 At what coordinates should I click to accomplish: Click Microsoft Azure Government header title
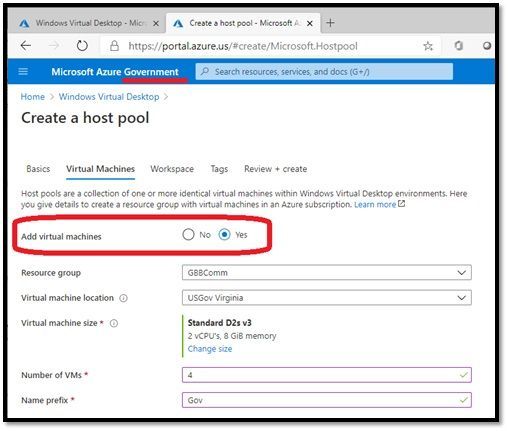coord(115,72)
